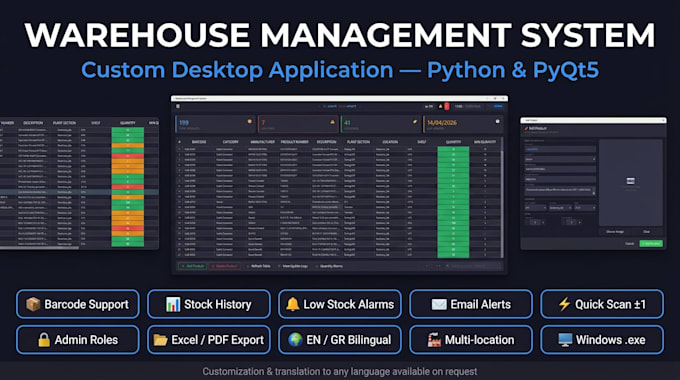Click the notification bell in top bar
Screen dimensions: 680x380
pyautogui.click(x=441, y=106)
